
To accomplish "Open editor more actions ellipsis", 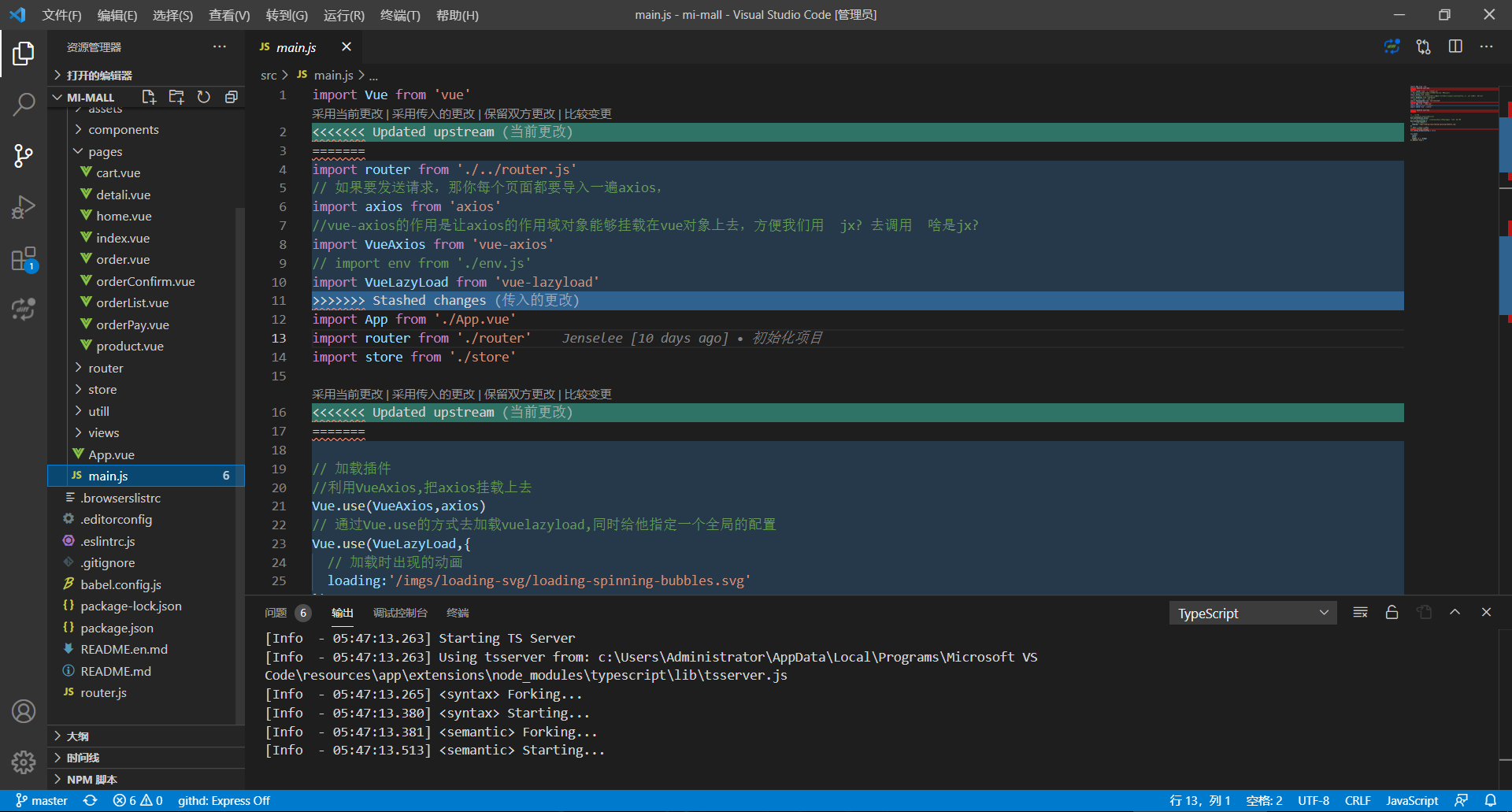I will click(1487, 46).
